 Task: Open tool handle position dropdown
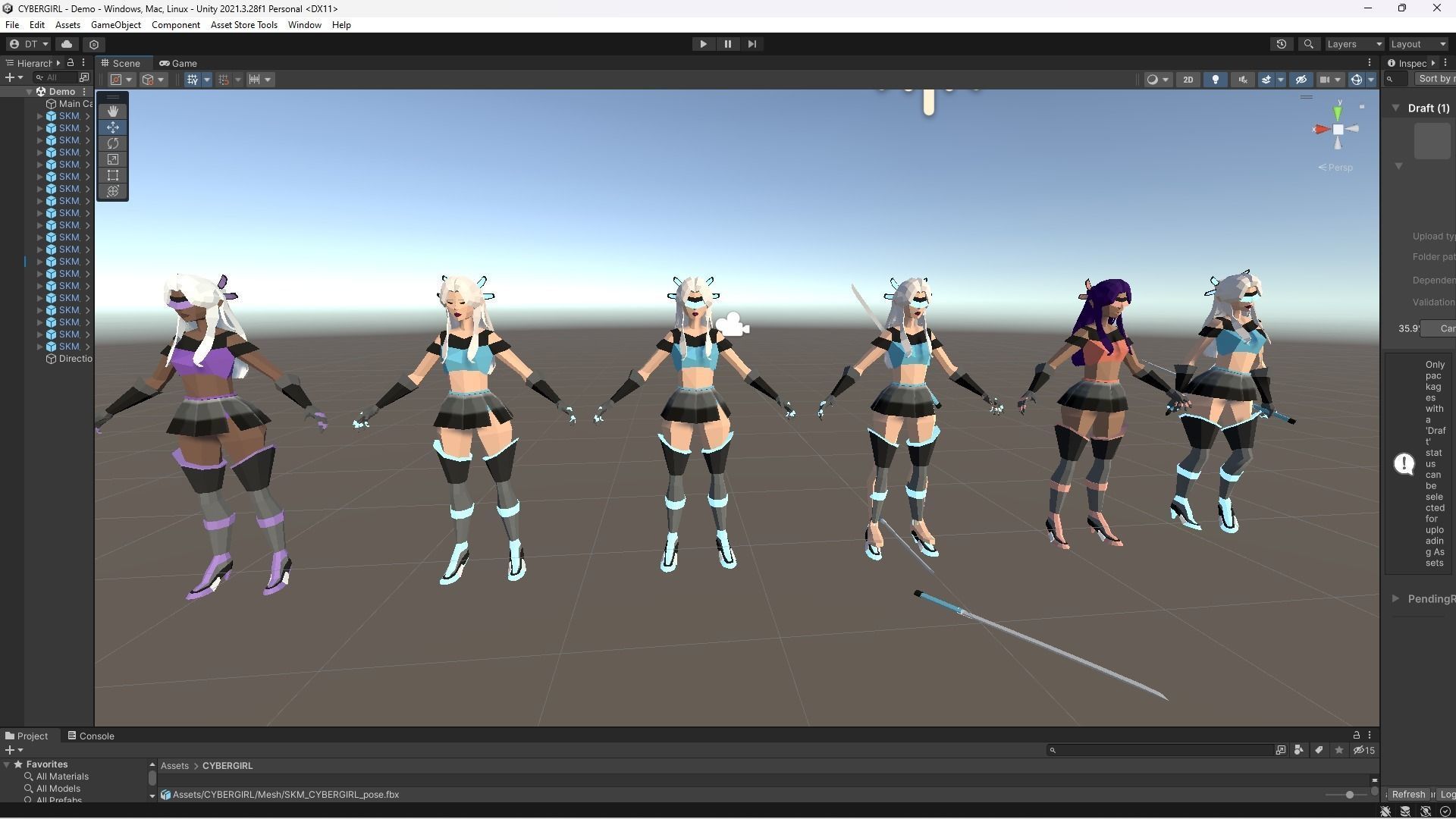click(x=121, y=80)
